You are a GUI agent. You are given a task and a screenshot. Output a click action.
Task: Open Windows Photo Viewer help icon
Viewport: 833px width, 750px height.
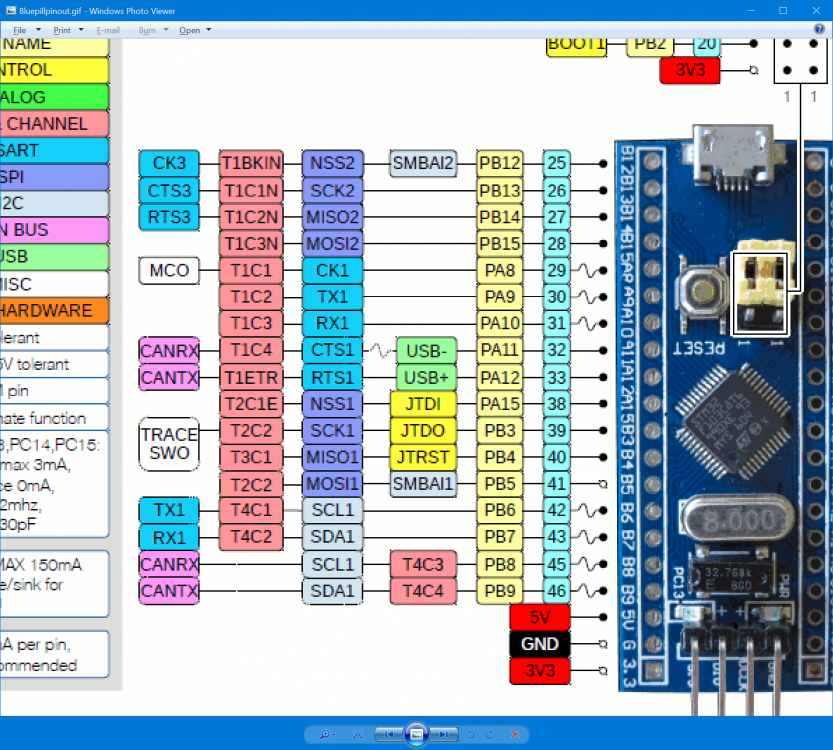pyautogui.click(x=819, y=29)
